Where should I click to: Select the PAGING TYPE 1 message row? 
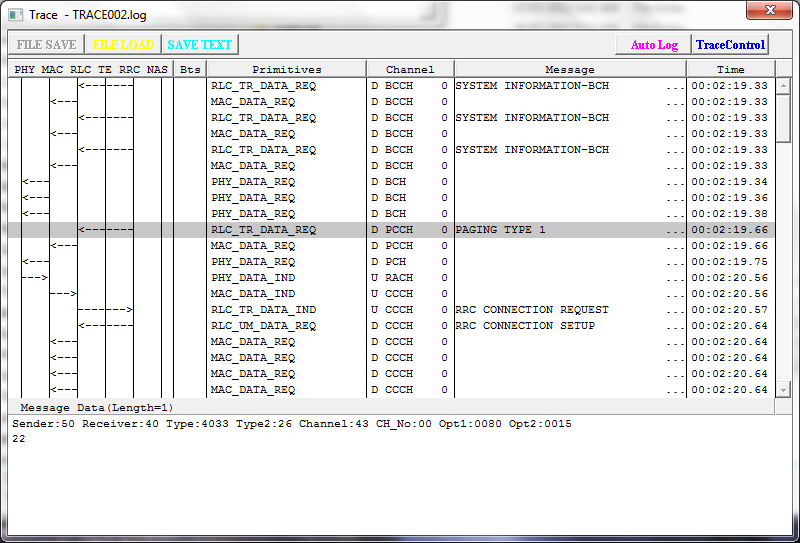click(x=391, y=230)
